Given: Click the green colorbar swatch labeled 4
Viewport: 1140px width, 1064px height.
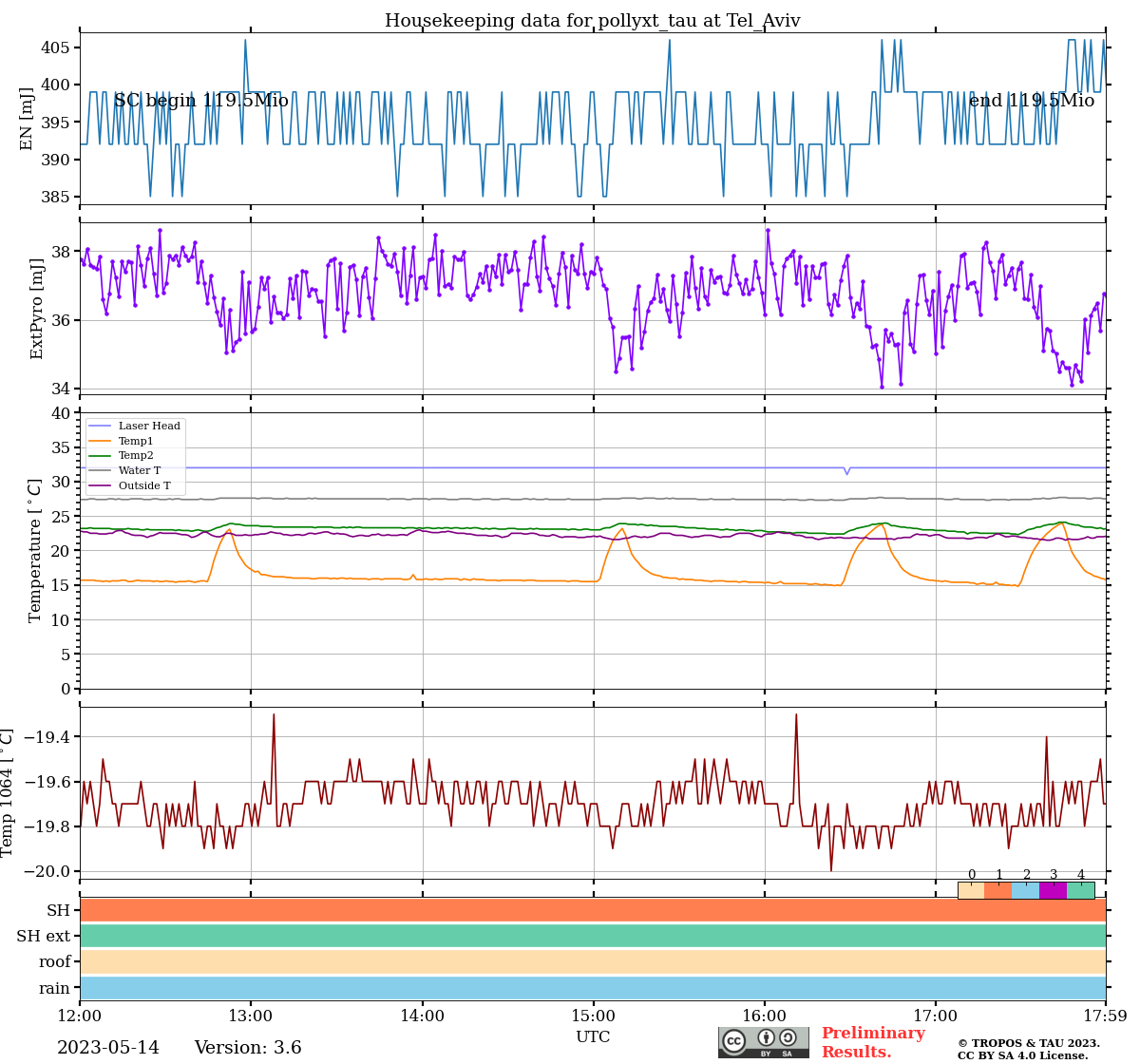Looking at the screenshot, I should (1081, 890).
